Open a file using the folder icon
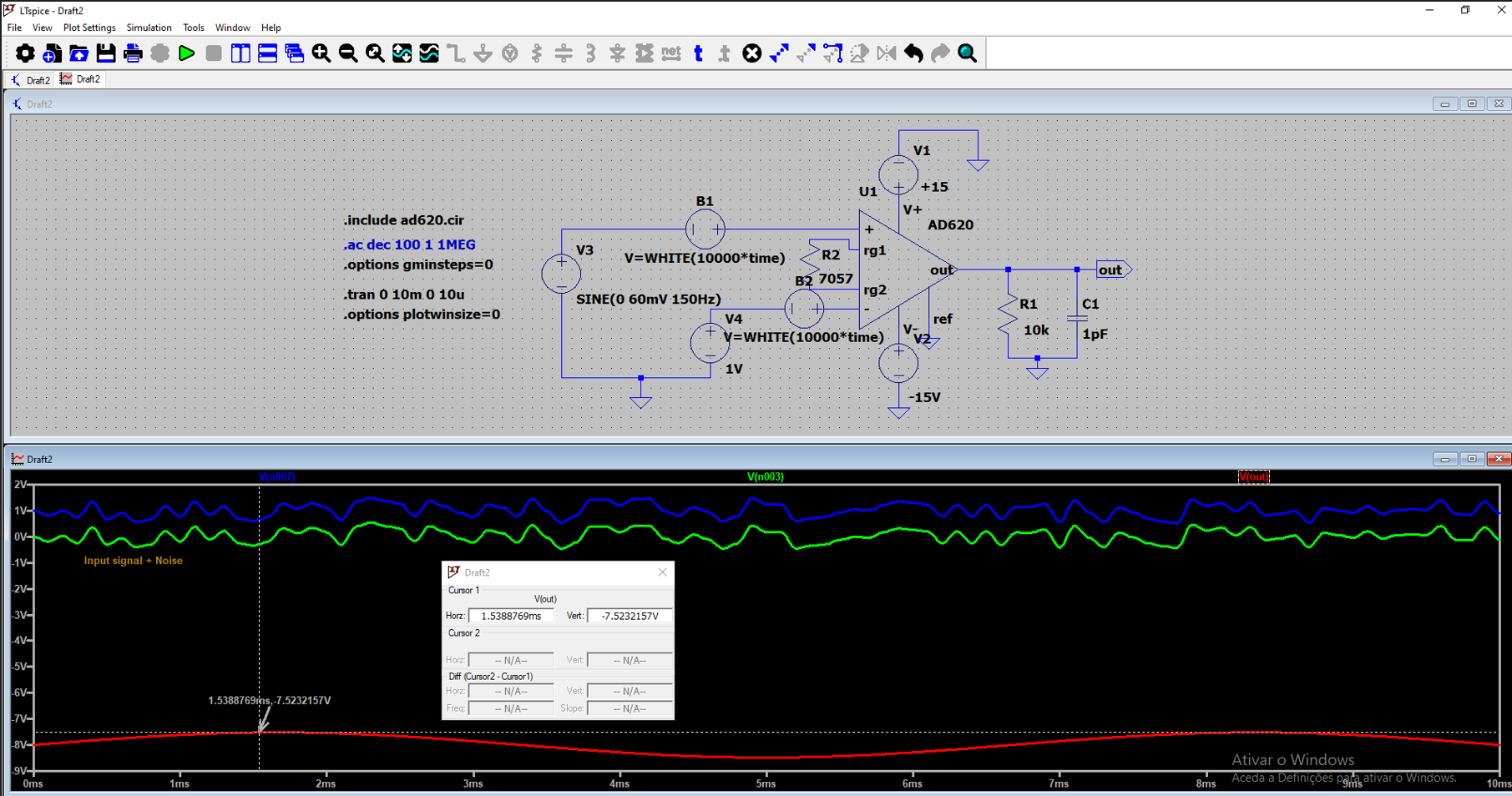 click(78, 53)
